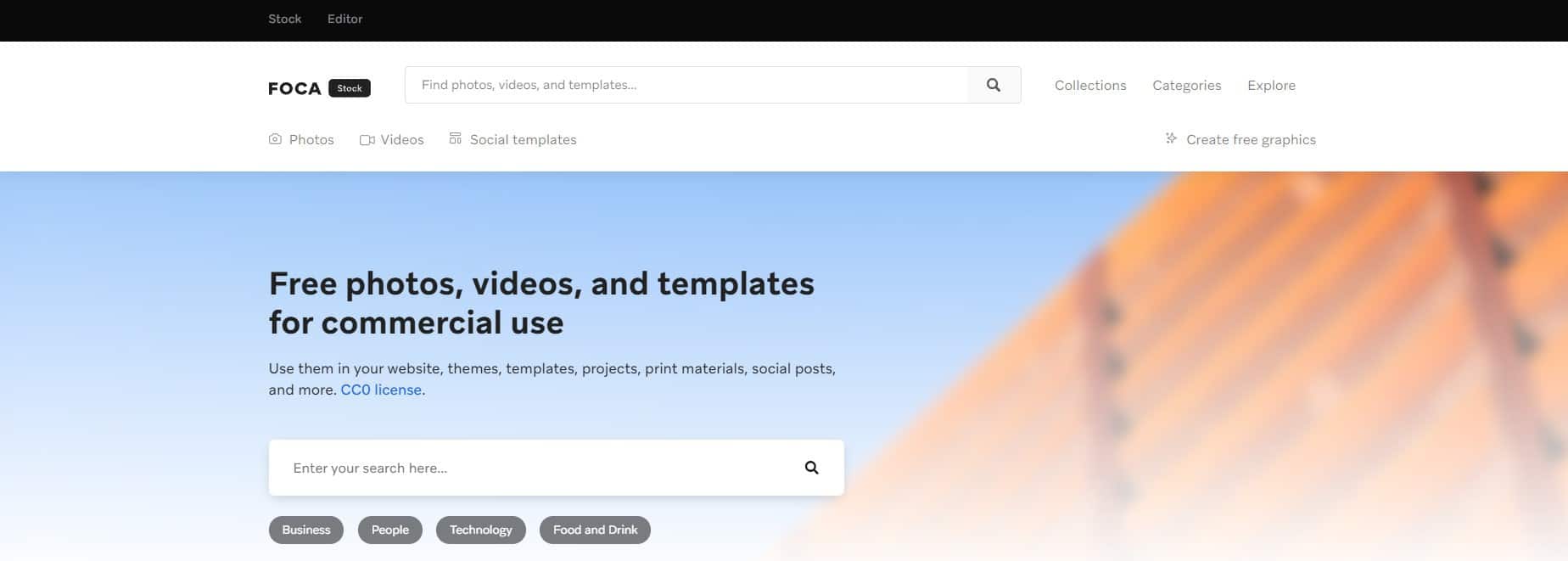Screen dimensions: 1568x561
Task: Follow the CC0 license link
Action: 381,390
